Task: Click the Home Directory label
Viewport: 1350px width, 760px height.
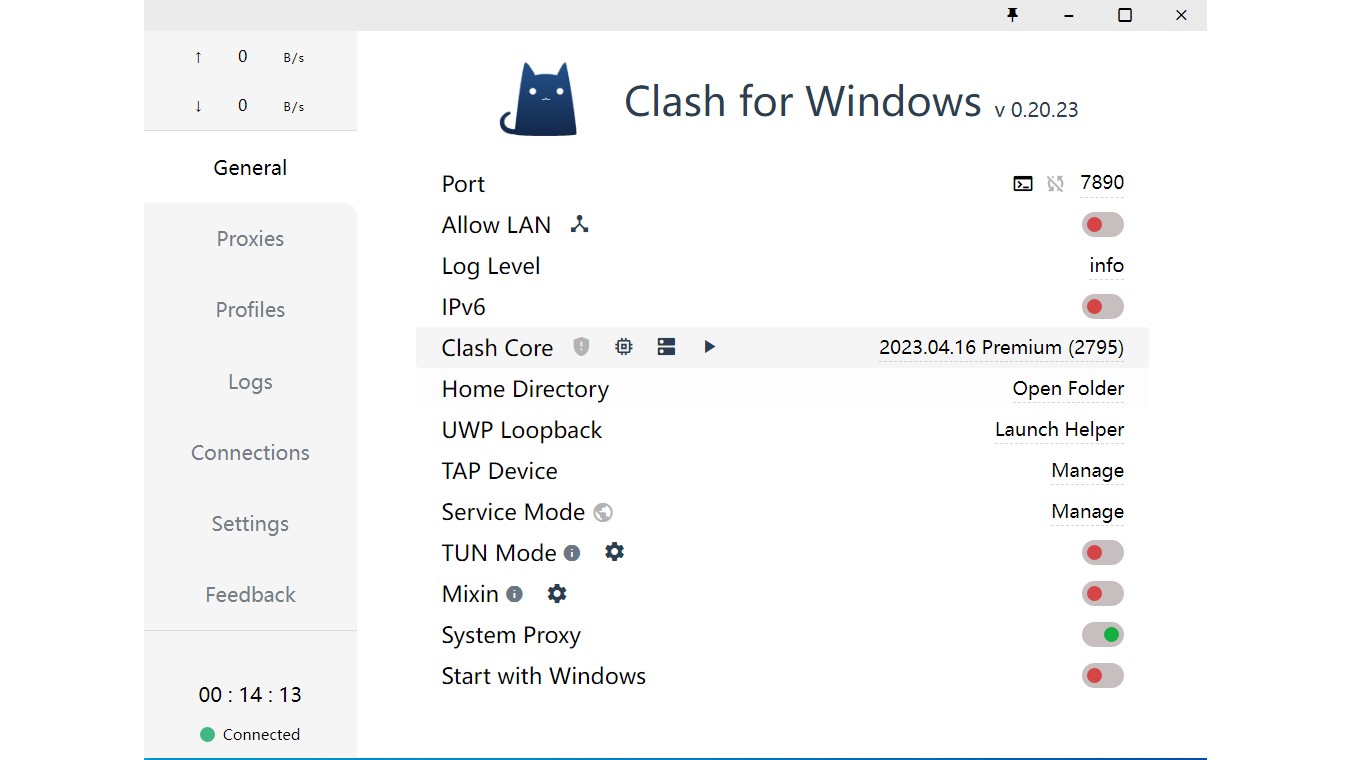Action: (x=525, y=389)
